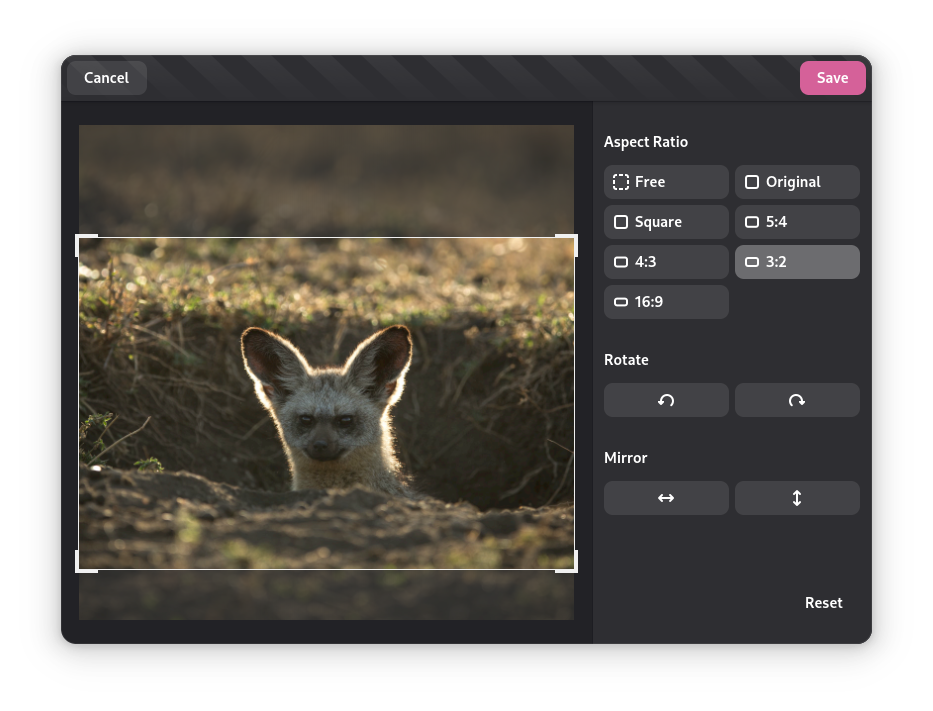Click inside the crop selection area

coord(326,403)
